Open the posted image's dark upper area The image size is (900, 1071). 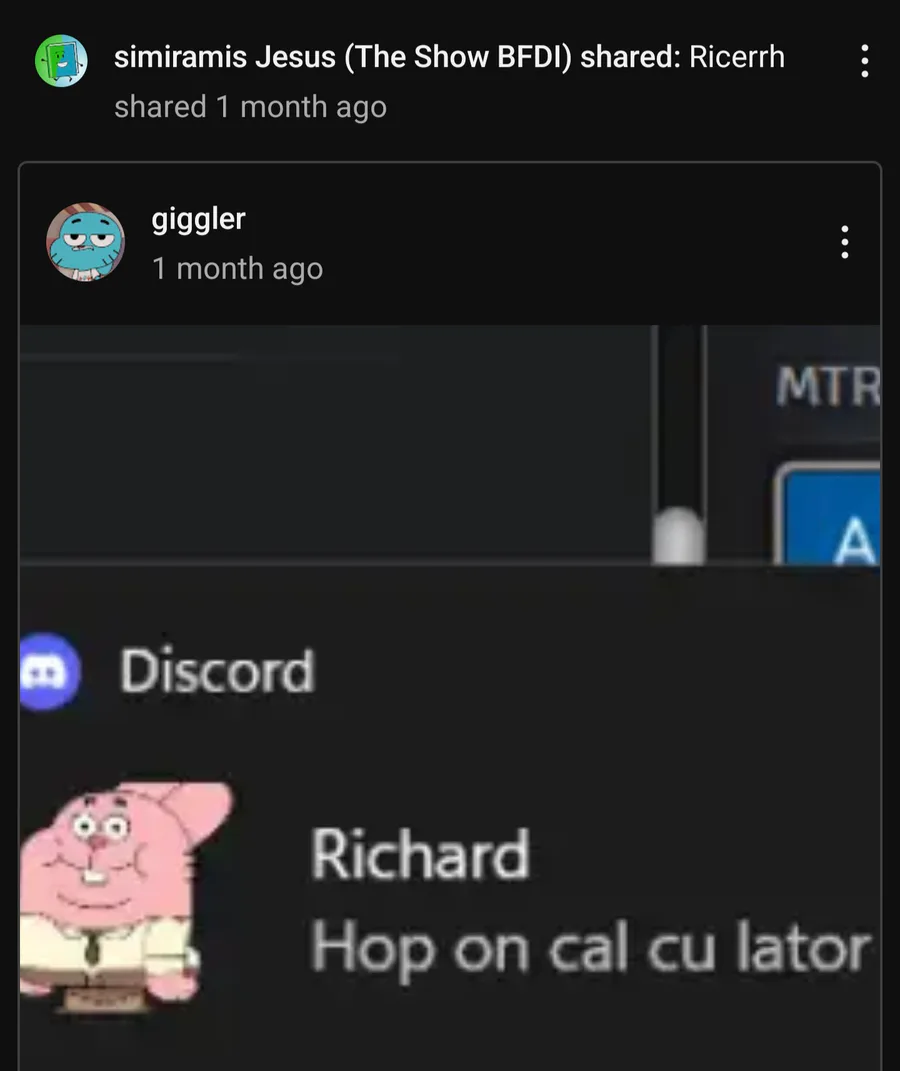[x=335, y=444]
